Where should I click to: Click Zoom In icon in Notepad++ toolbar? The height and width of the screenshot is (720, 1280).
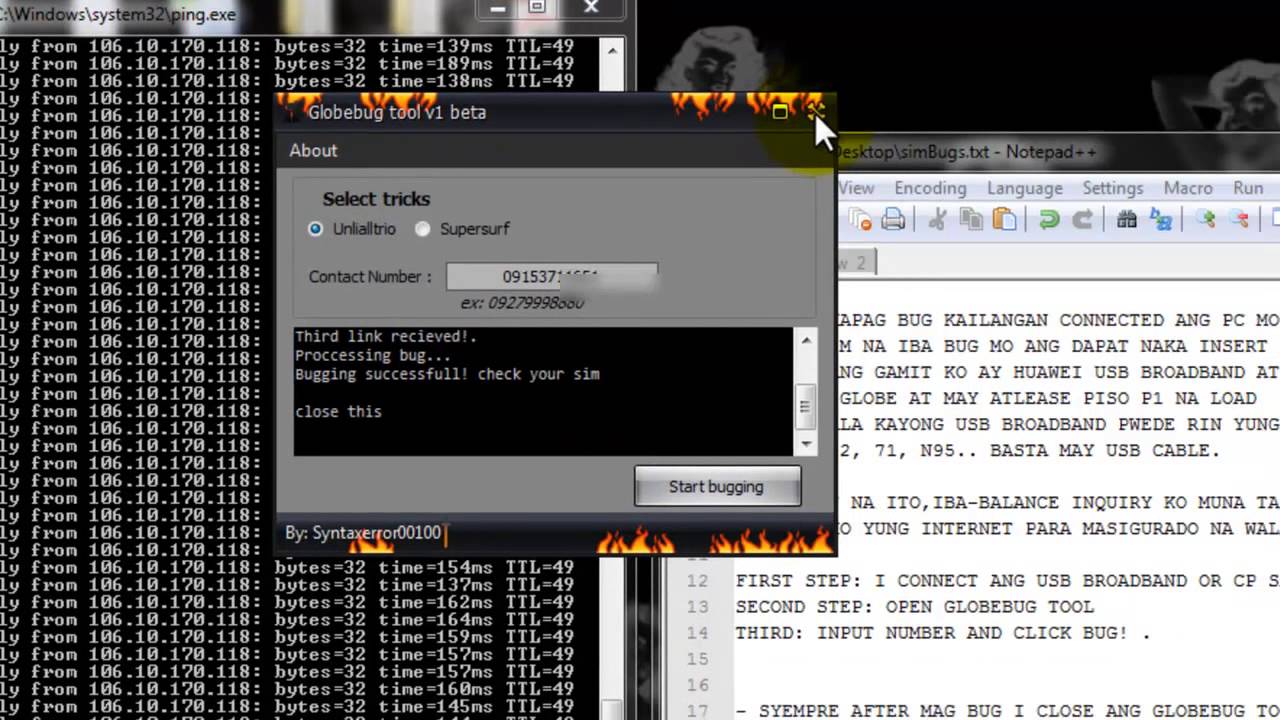pyautogui.click(x=1205, y=219)
